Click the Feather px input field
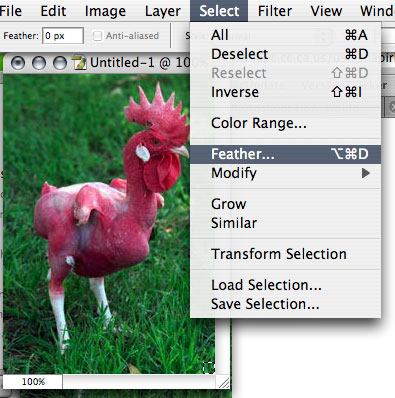 [x=63, y=36]
